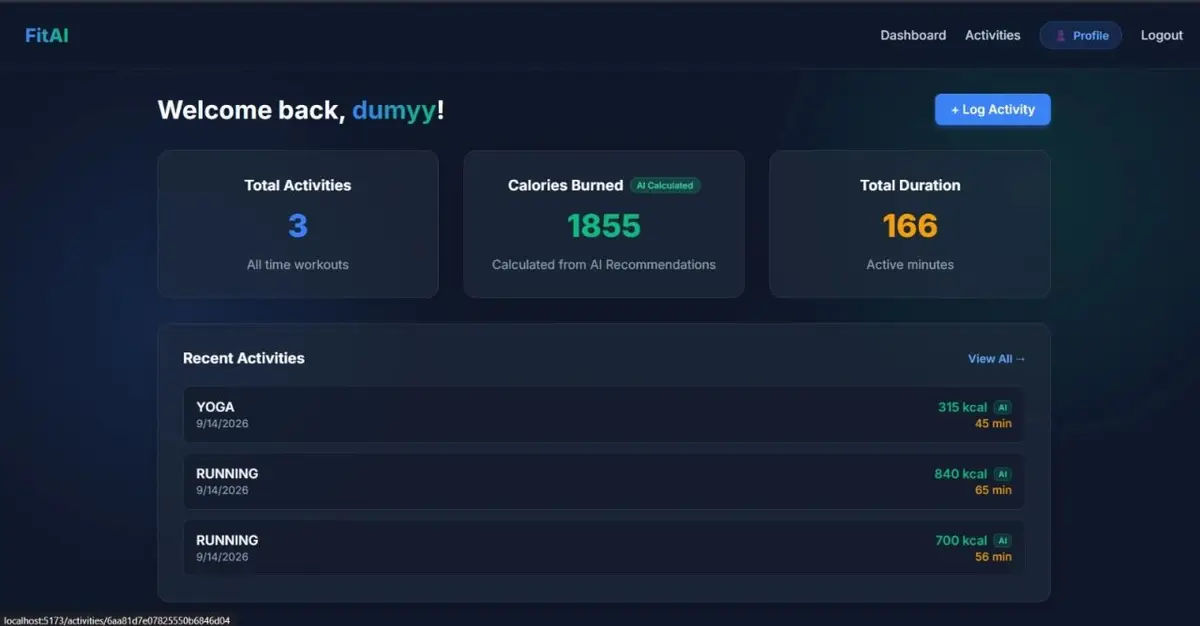The width and height of the screenshot is (1200, 626).
Task: Click Calculated from AI Recommendations caption
Action: click(604, 265)
